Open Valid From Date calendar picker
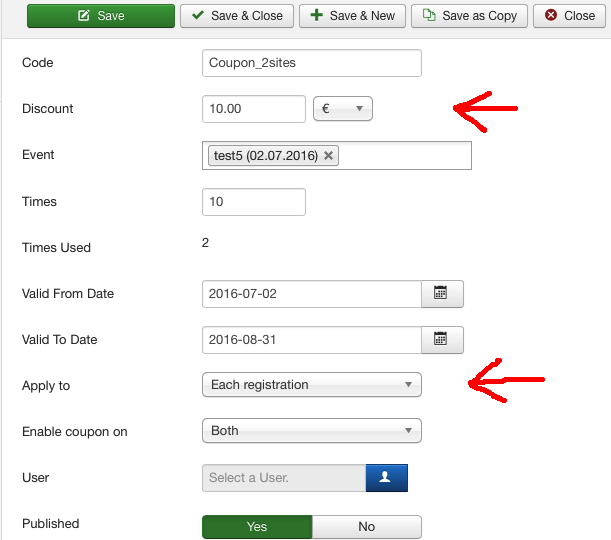The height and width of the screenshot is (540, 611). pos(441,294)
